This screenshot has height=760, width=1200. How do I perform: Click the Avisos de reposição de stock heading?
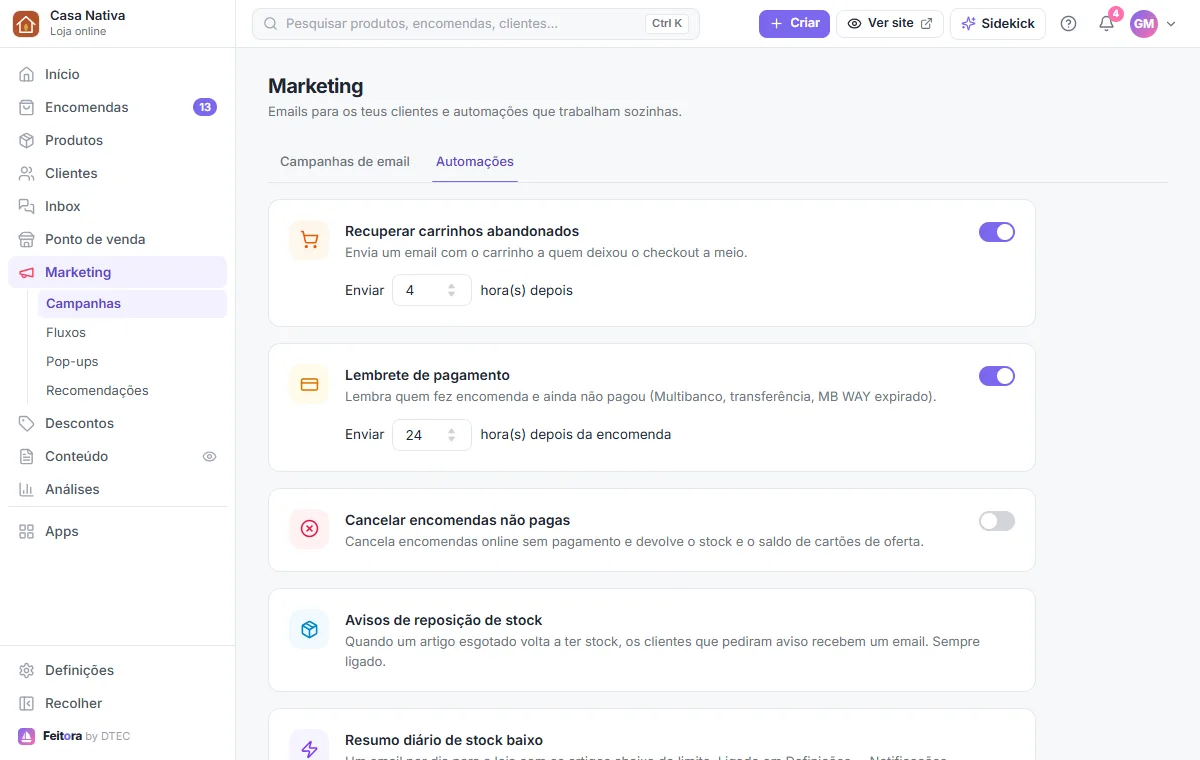click(x=444, y=620)
